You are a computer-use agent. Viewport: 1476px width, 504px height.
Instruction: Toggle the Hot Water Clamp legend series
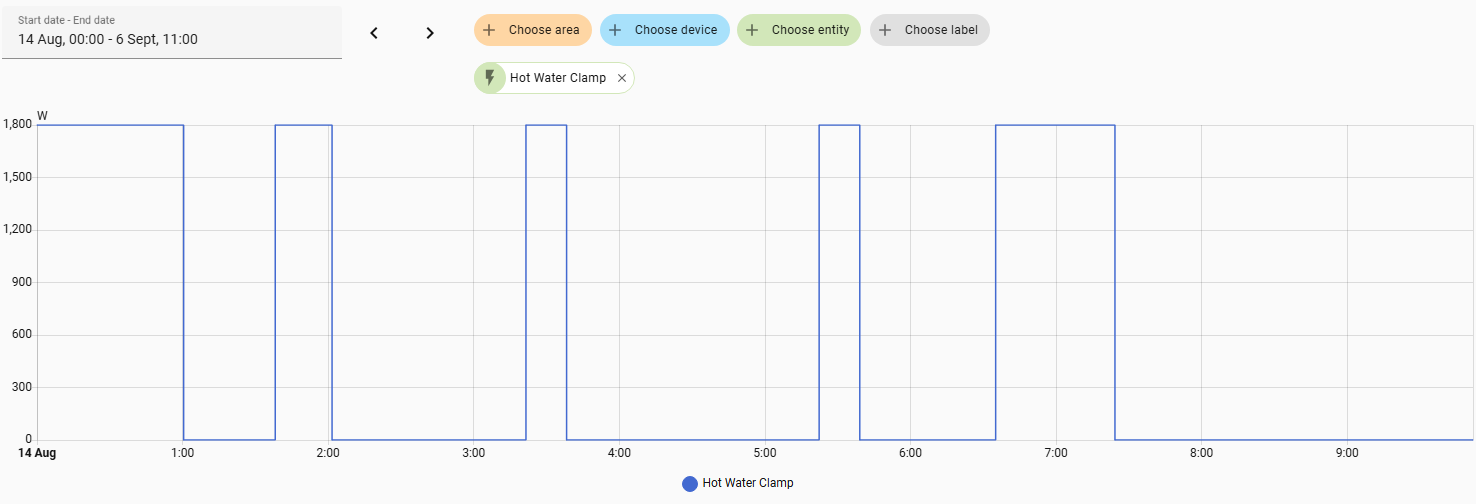click(x=747, y=483)
